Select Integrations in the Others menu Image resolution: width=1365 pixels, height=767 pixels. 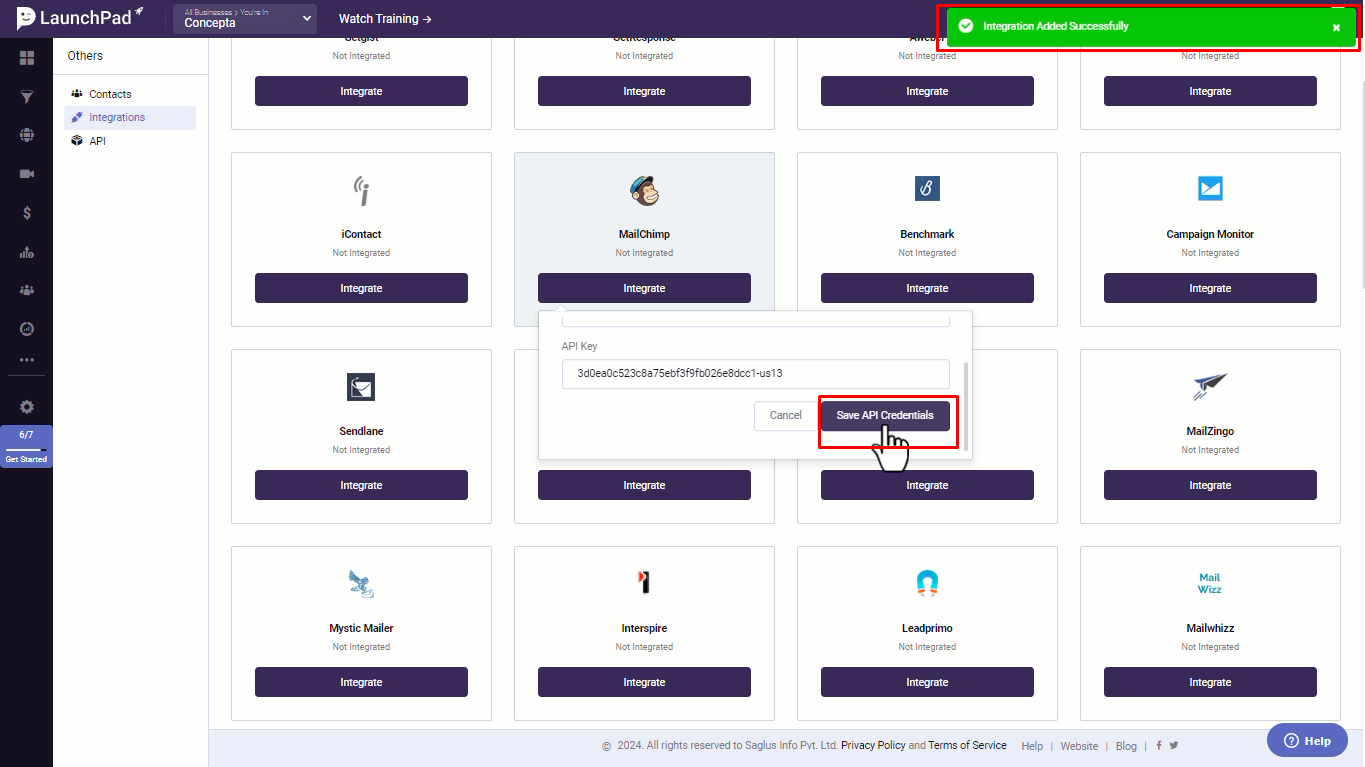(130, 117)
